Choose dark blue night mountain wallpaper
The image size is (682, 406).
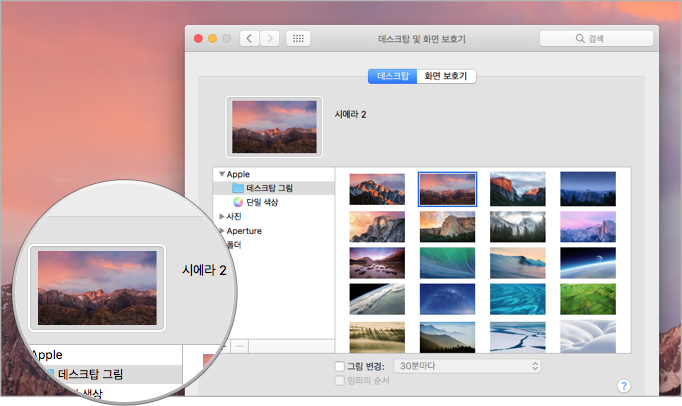(x=588, y=189)
